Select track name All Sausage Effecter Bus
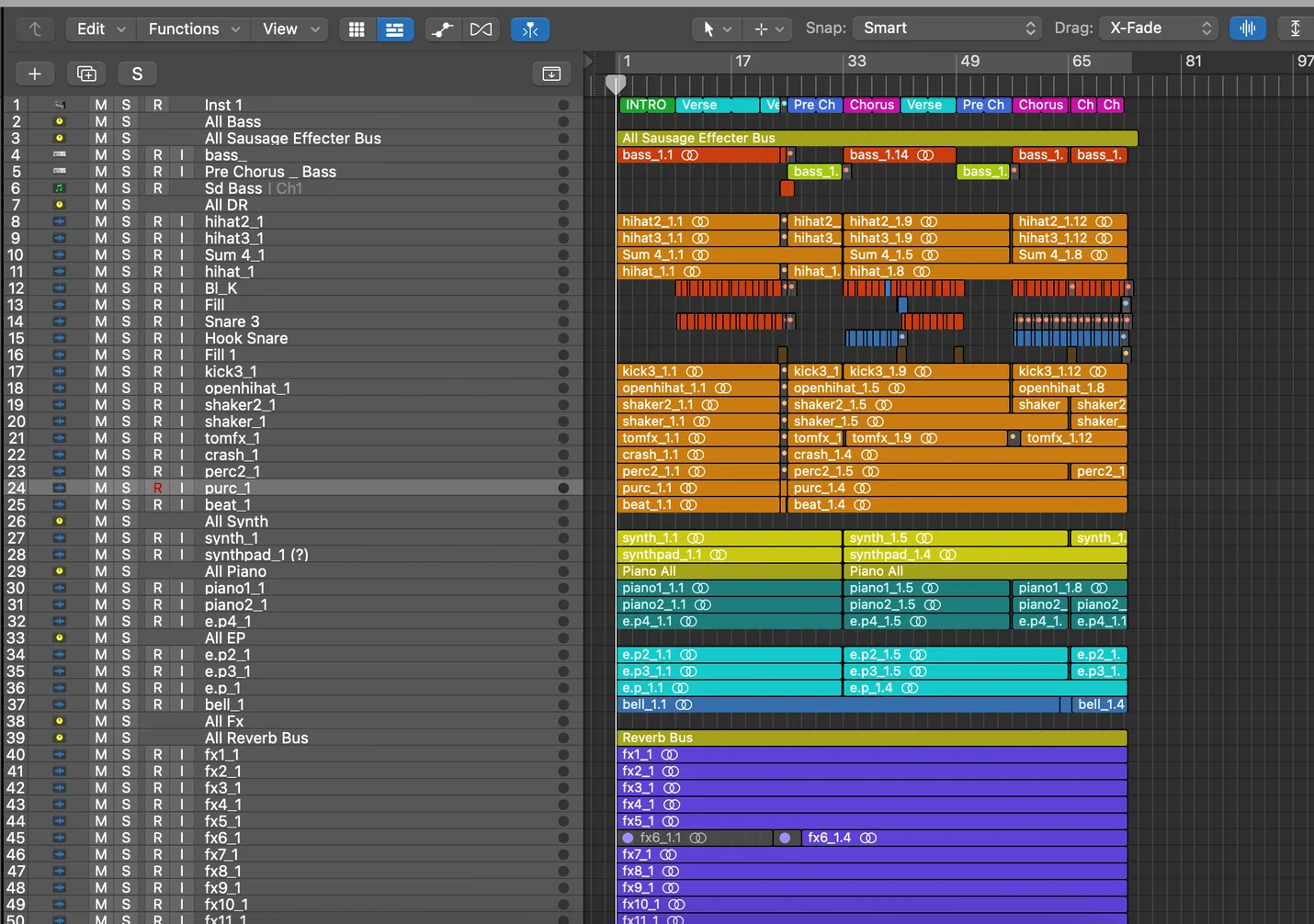The width and height of the screenshot is (1314, 924). 293,138
